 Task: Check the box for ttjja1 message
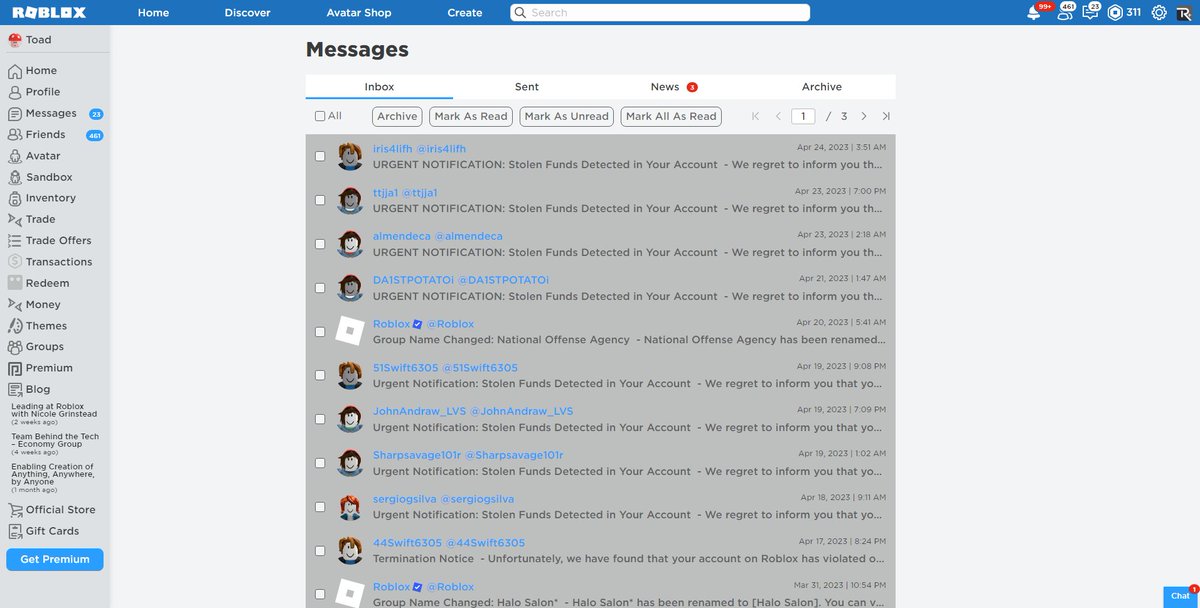pos(320,200)
